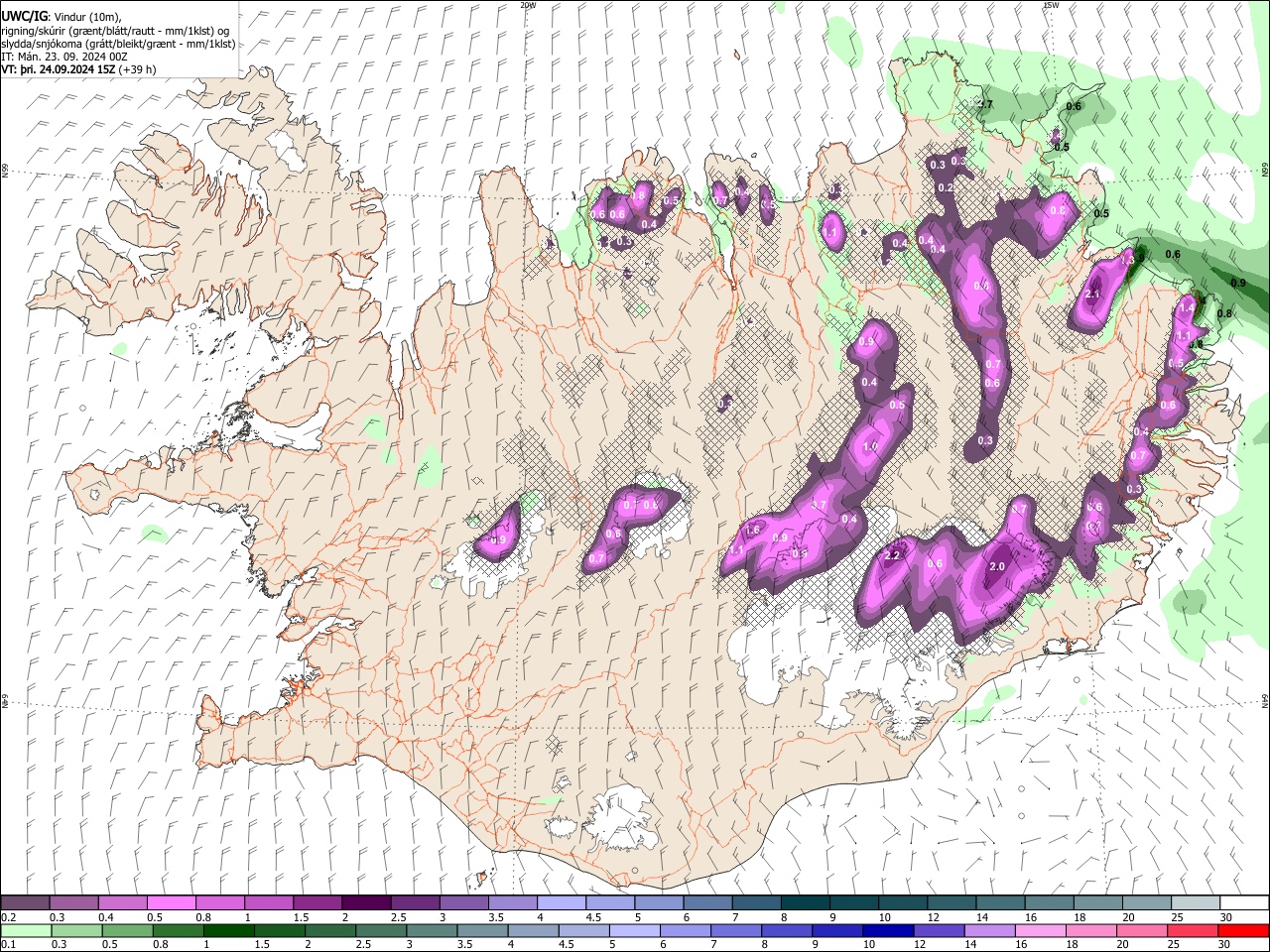Click the snow legend swatch labeled 12
The image size is (1270, 952).
pyautogui.click(x=952, y=902)
